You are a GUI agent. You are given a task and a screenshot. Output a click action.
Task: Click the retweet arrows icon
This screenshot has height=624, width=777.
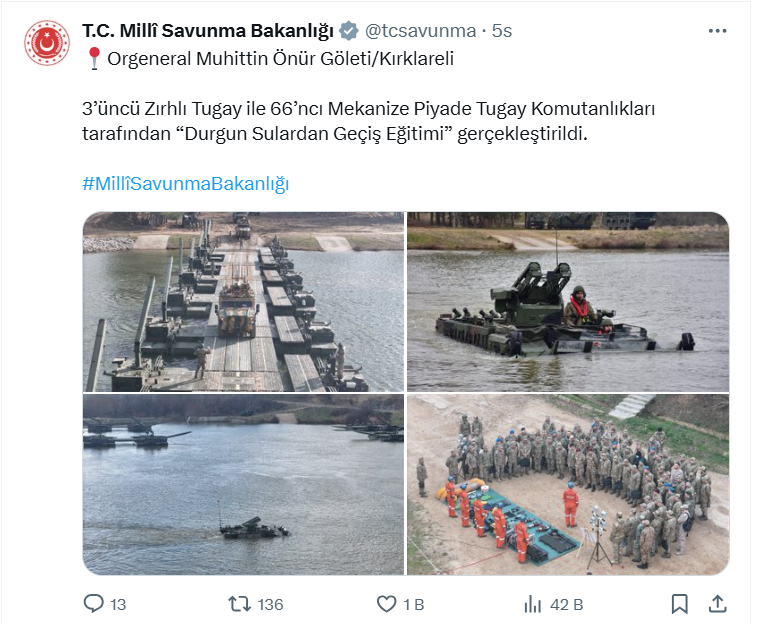coord(239,604)
